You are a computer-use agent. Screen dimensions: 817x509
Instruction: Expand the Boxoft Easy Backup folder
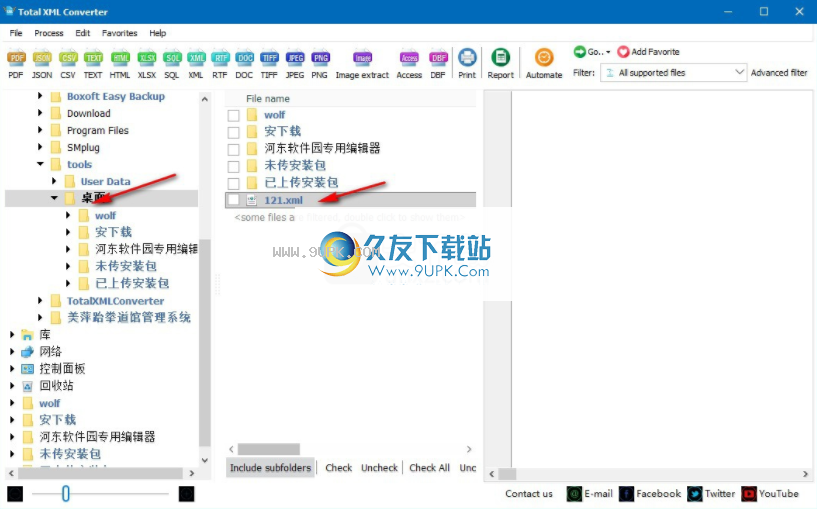coord(40,96)
